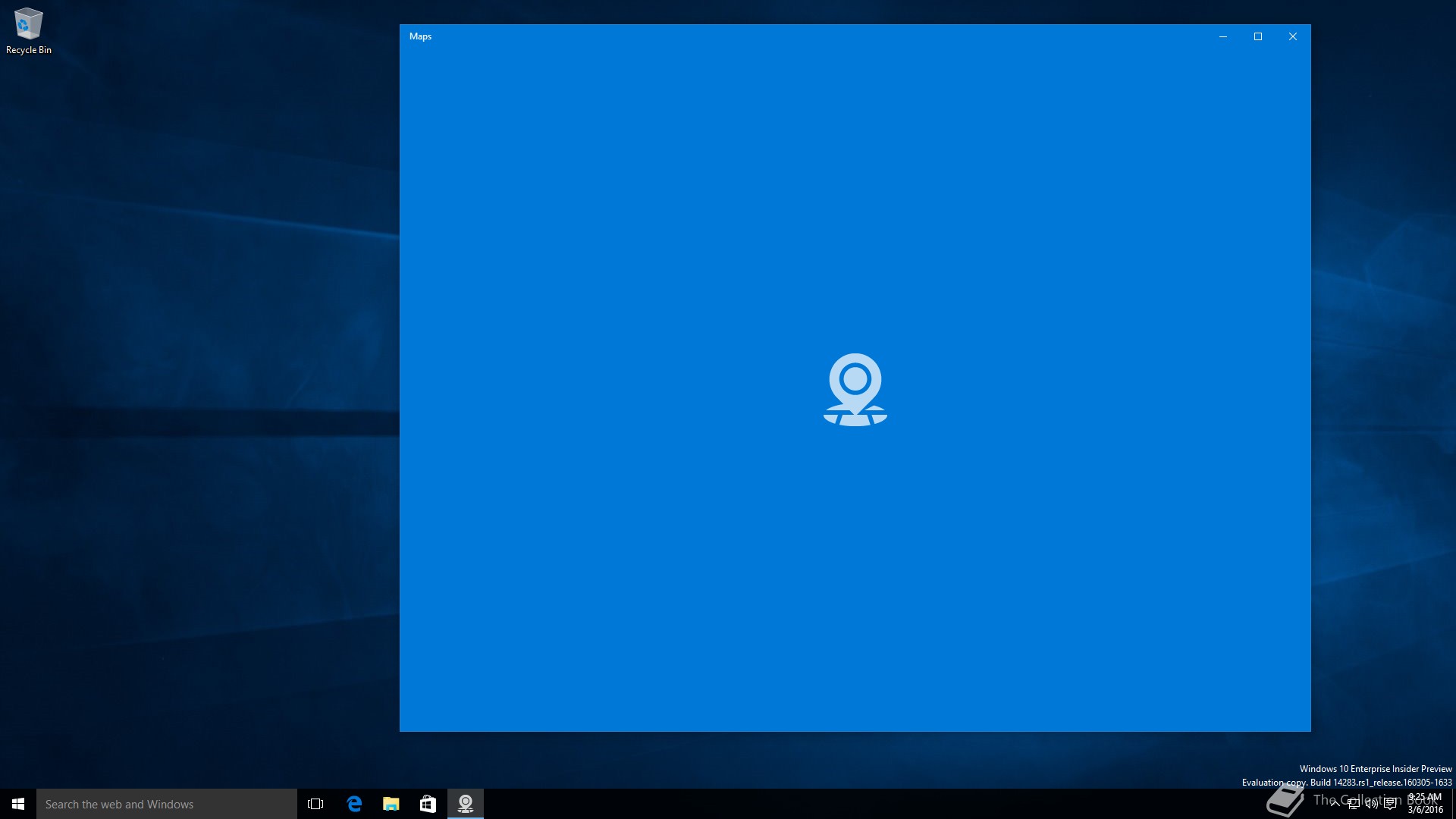Click the Maps app taskbar button
The height and width of the screenshot is (819, 1456).
pos(466,804)
